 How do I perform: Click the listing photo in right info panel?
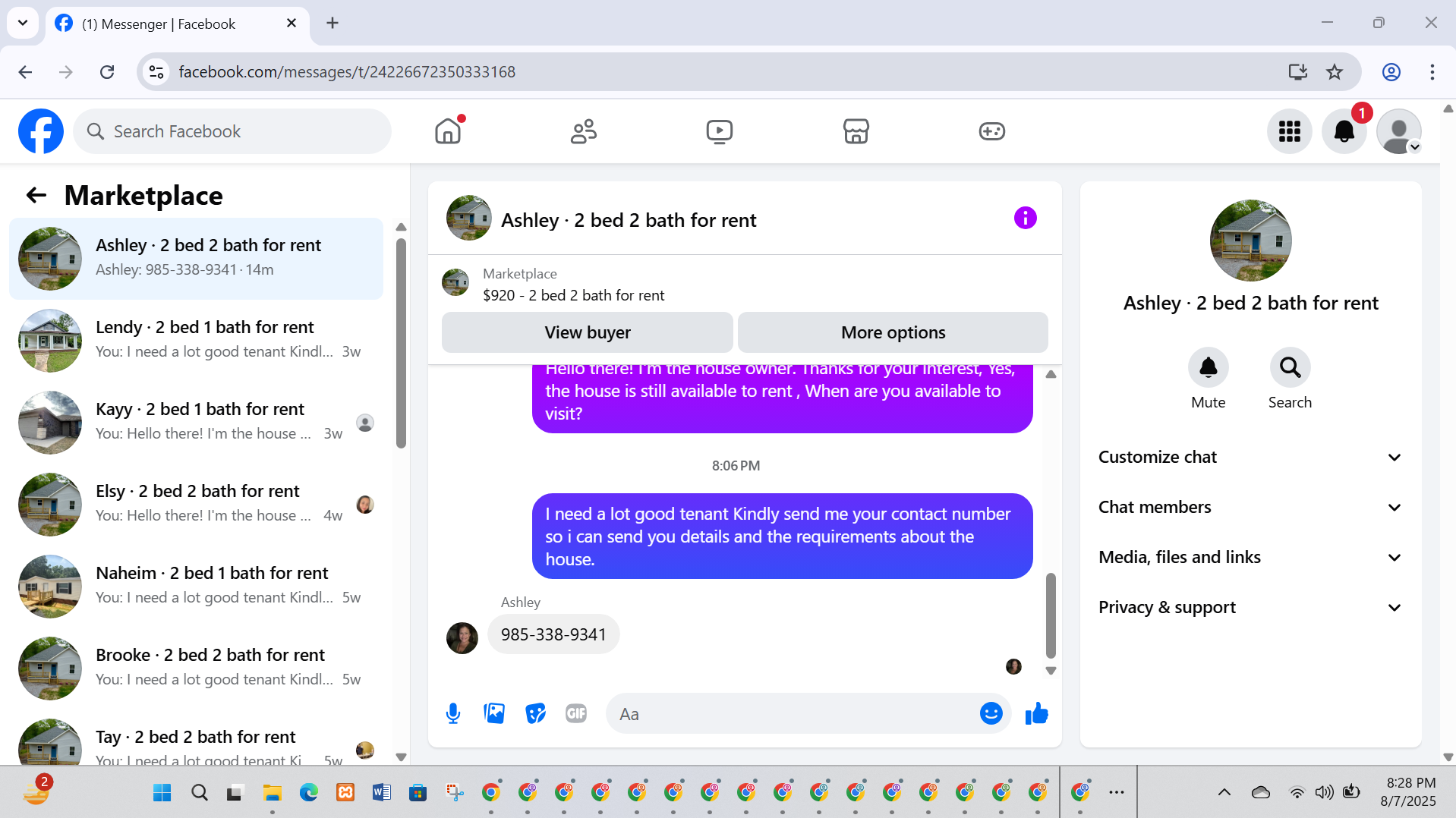[x=1250, y=241]
